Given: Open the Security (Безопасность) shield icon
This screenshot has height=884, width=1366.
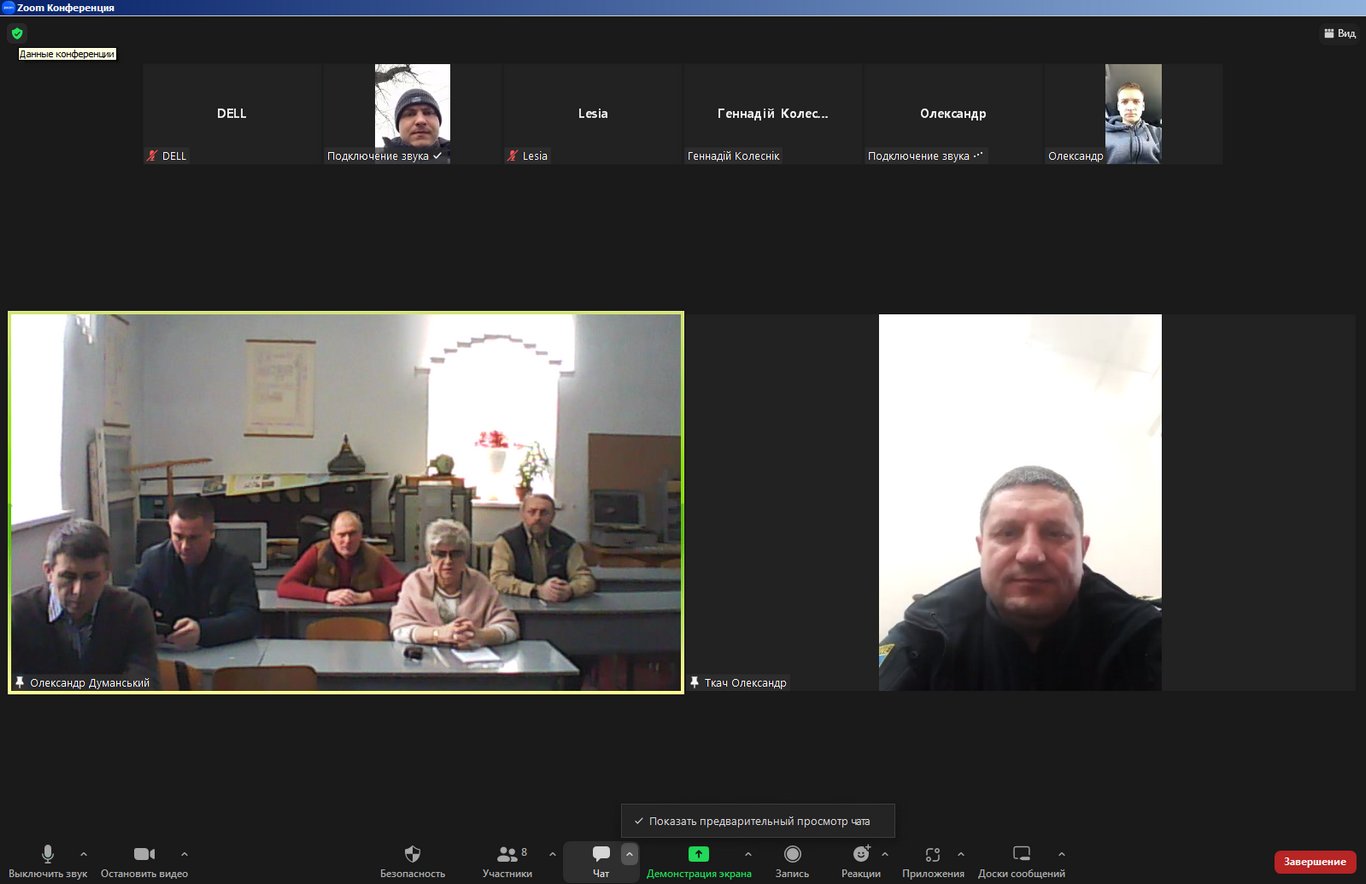Looking at the screenshot, I should (412, 855).
